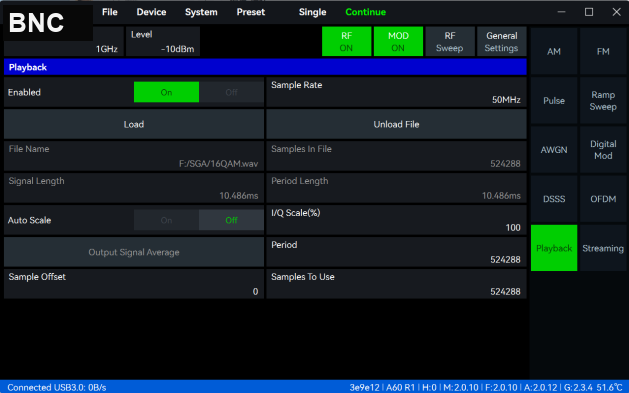Open the System menu
This screenshot has height=393, width=629.
point(201,12)
